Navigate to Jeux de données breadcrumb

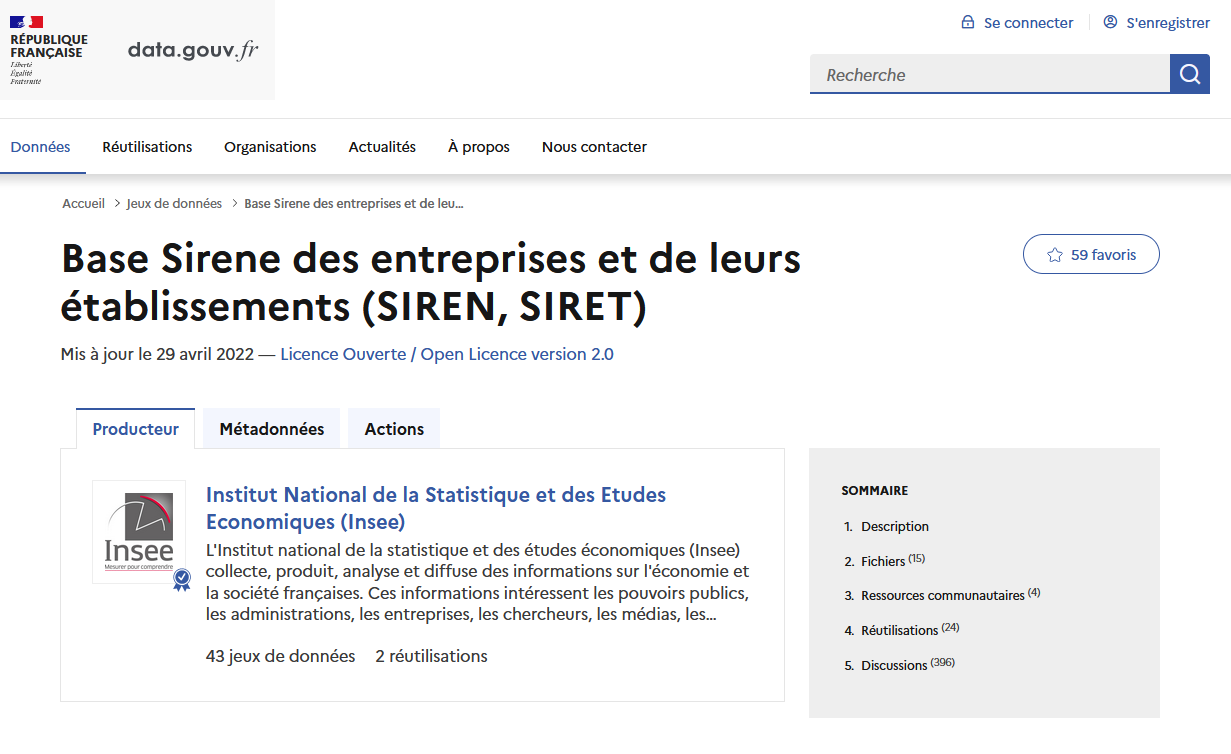click(174, 203)
